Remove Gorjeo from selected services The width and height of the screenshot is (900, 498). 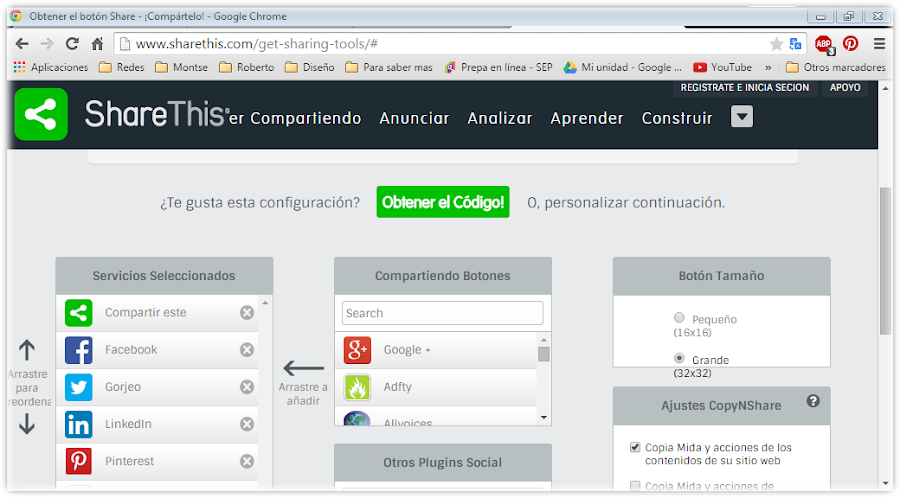[247, 387]
